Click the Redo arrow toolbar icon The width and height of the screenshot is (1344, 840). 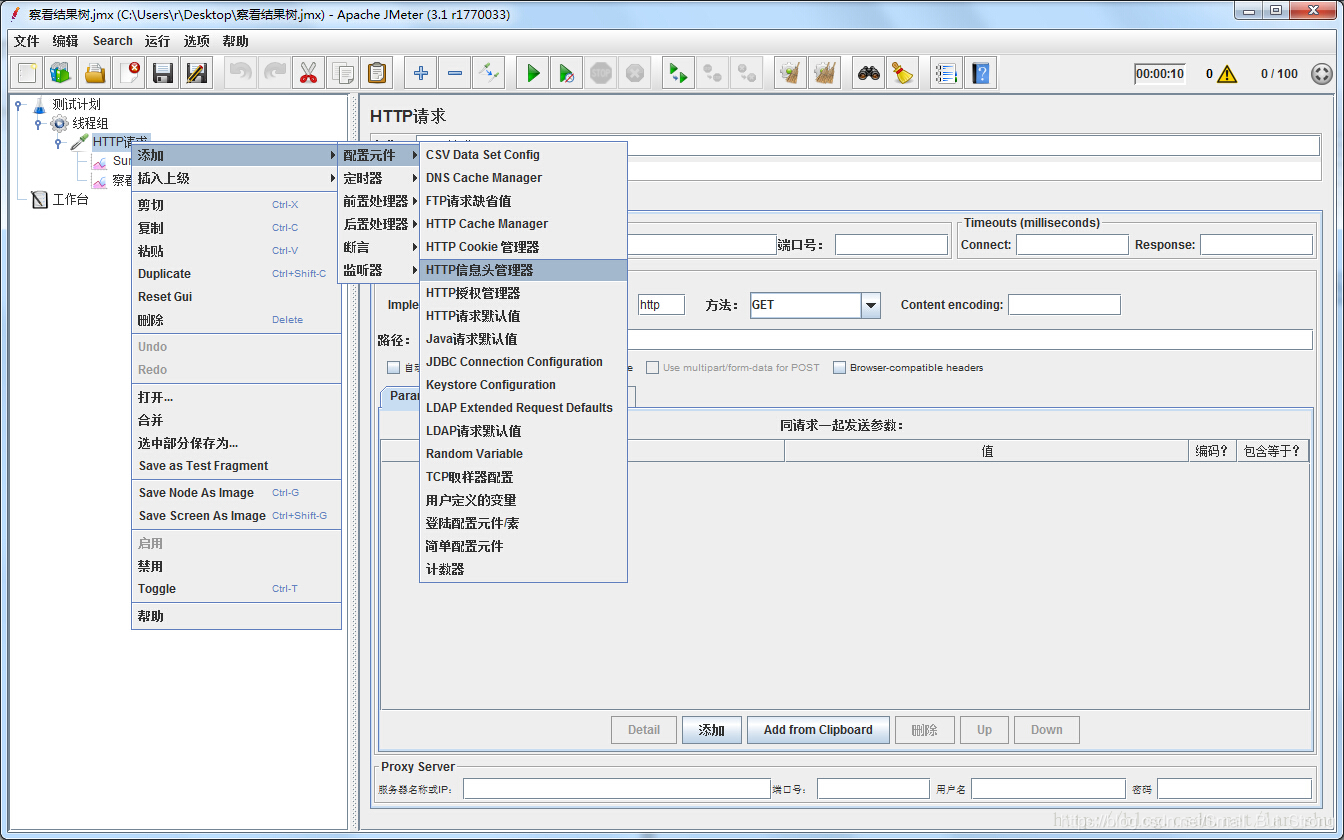(274, 73)
